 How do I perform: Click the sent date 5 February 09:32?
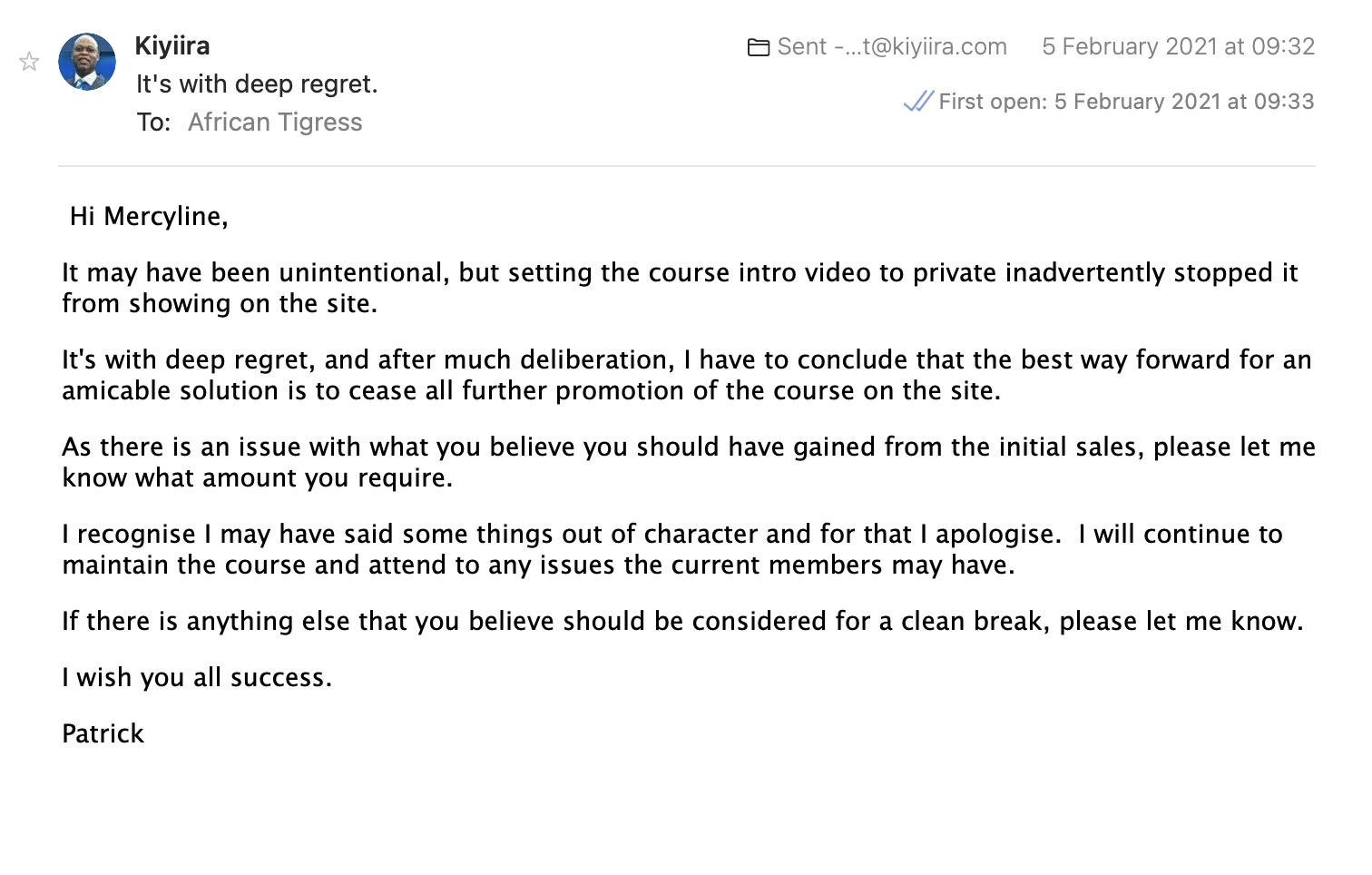click(1178, 46)
